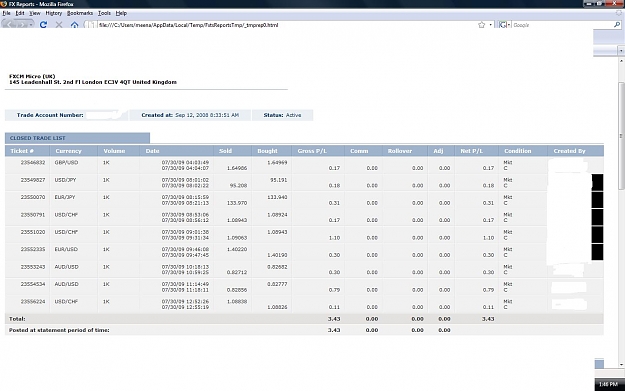
Task: Focus the address bar with file URL
Action: click(x=287, y=25)
